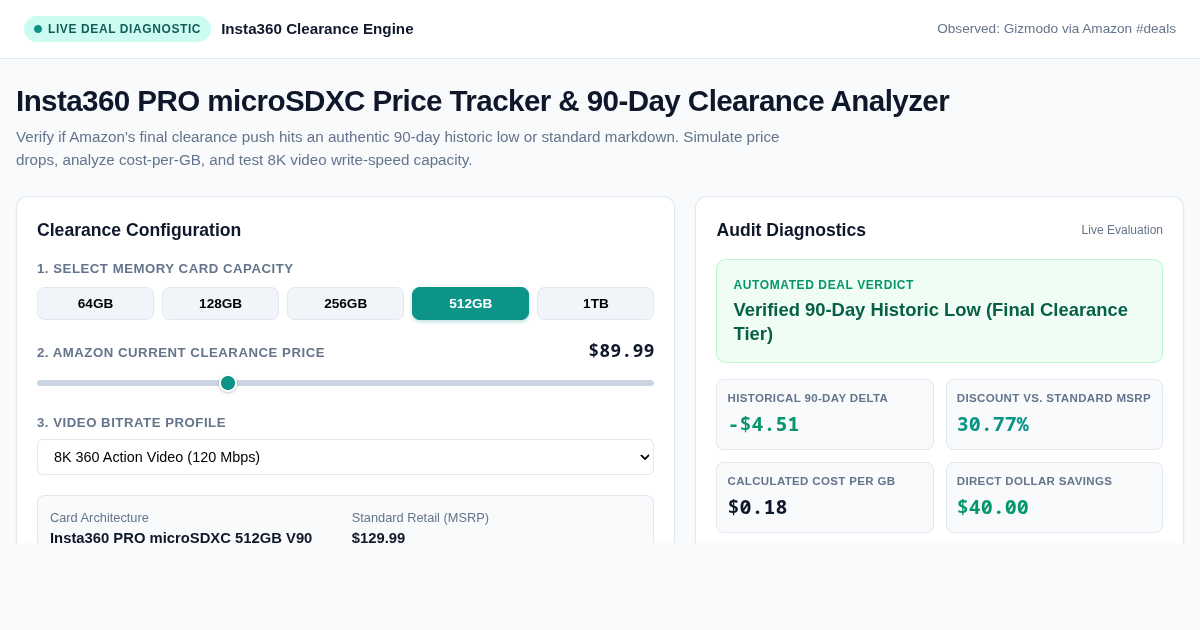Click the Observed: Gizmodo via Amazon text
1200x630 pixels.
click(x=1056, y=29)
